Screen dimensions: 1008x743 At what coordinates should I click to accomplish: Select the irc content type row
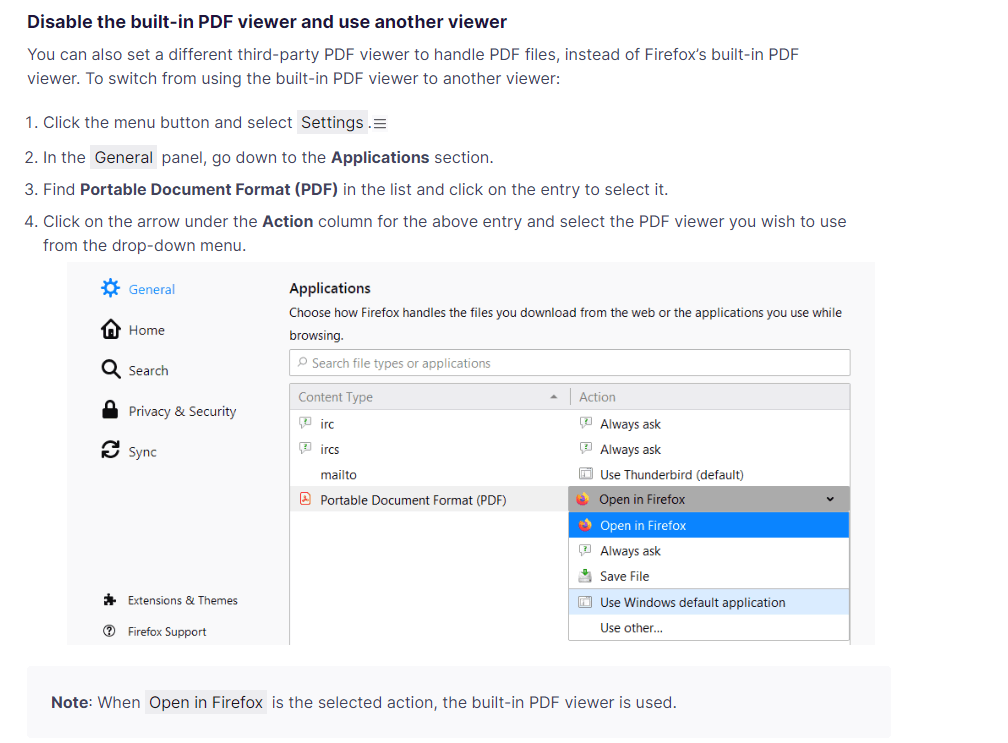429,424
